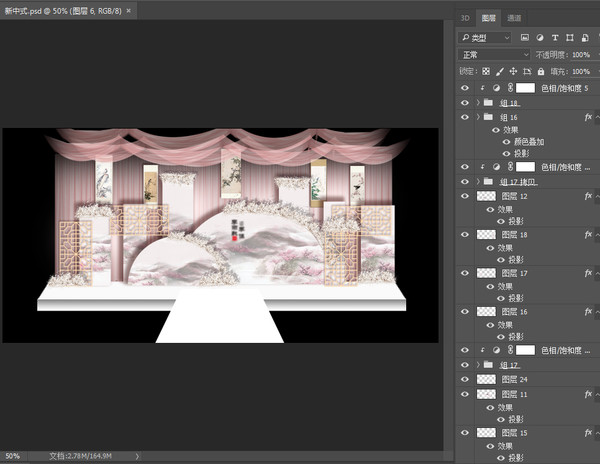Click lock transparent pixels icon
The width and height of the screenshot is (600, 464).
(x=486, y=72)
